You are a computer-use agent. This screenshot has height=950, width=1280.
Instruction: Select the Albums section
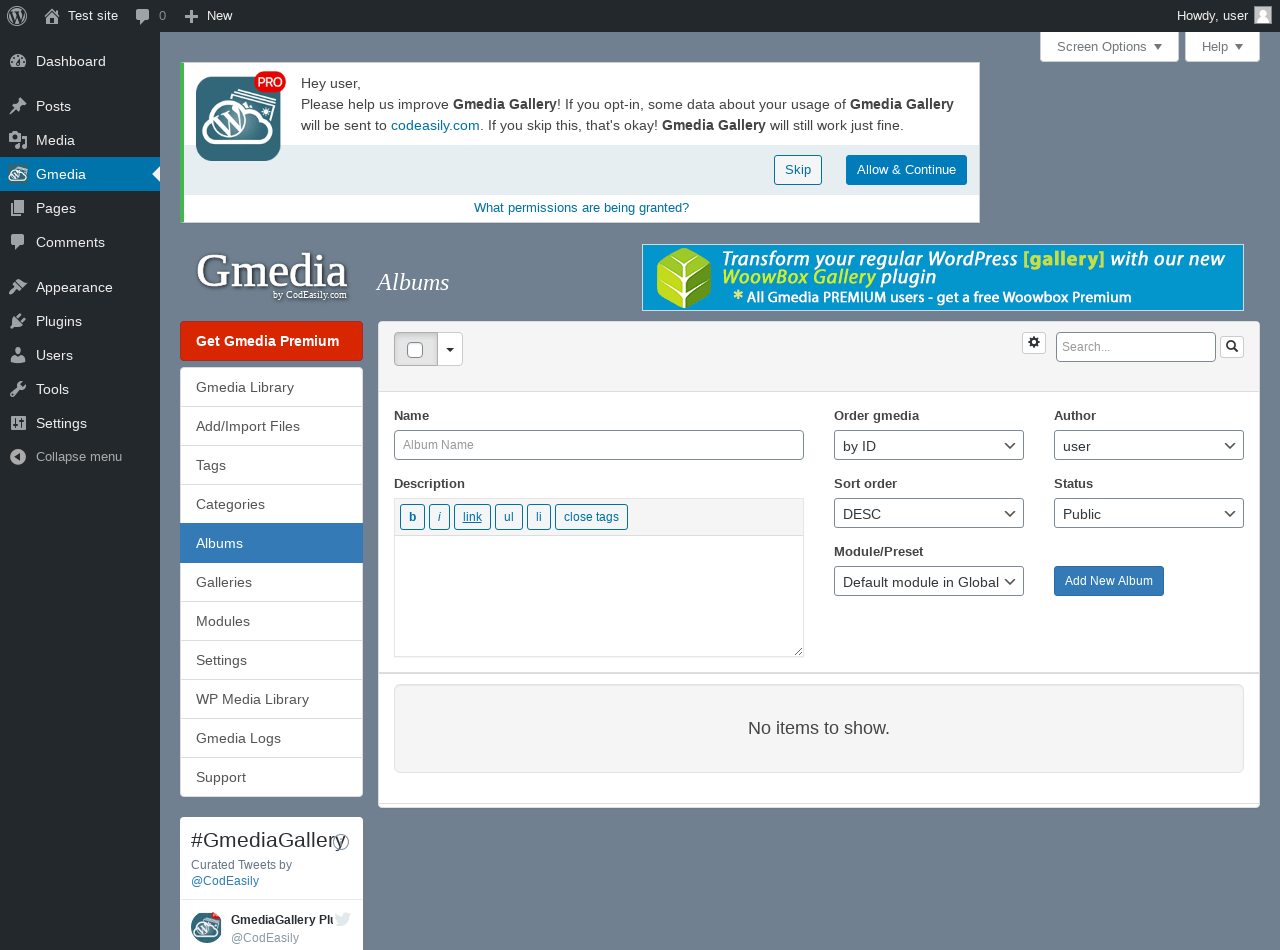271,543
